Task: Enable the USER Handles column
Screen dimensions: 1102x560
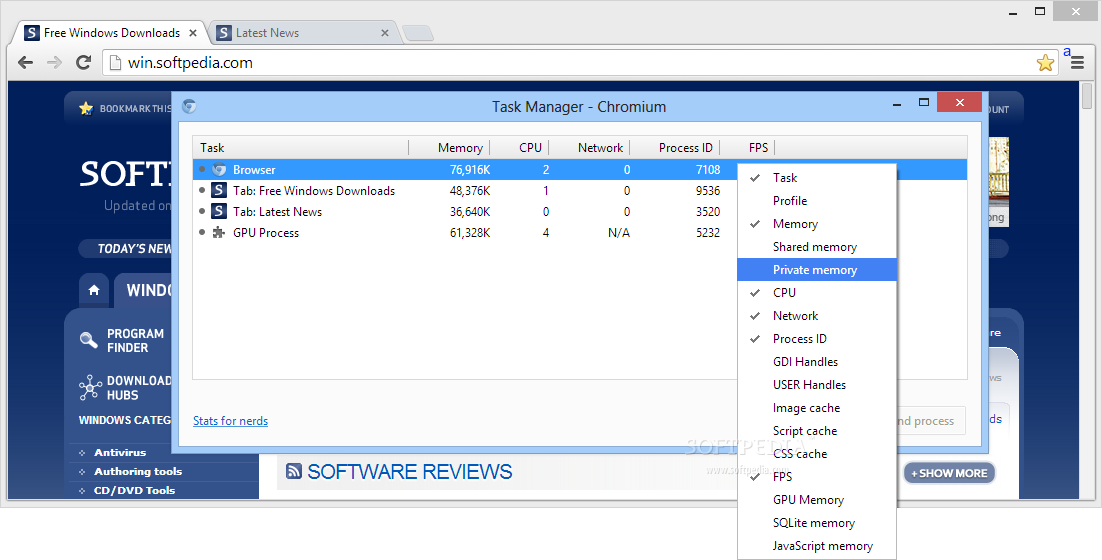Action: coord(817,384)
